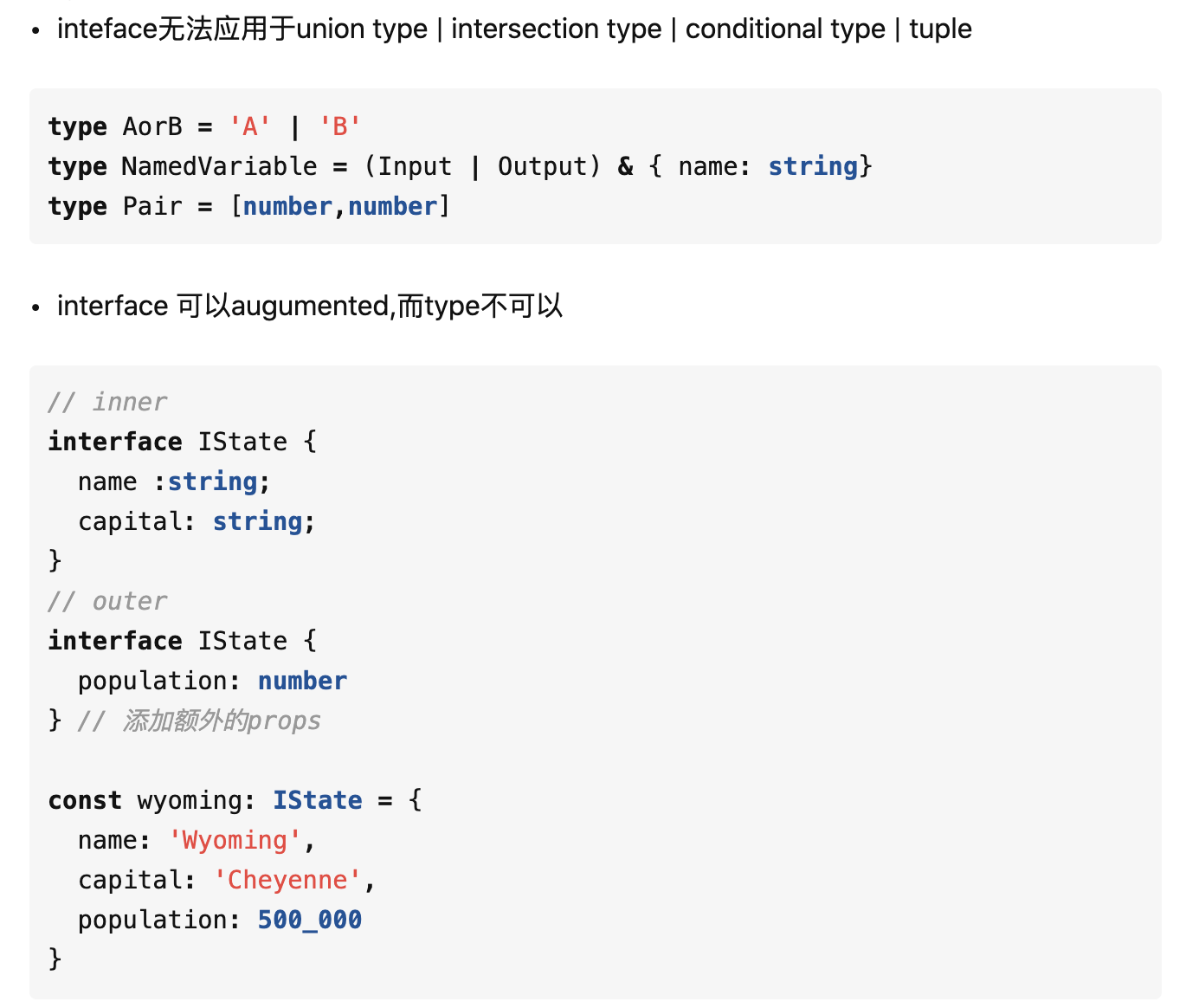The image size is (1186, 1008).
Task: Click the '// inner' comment line
Action: point(107,402)
